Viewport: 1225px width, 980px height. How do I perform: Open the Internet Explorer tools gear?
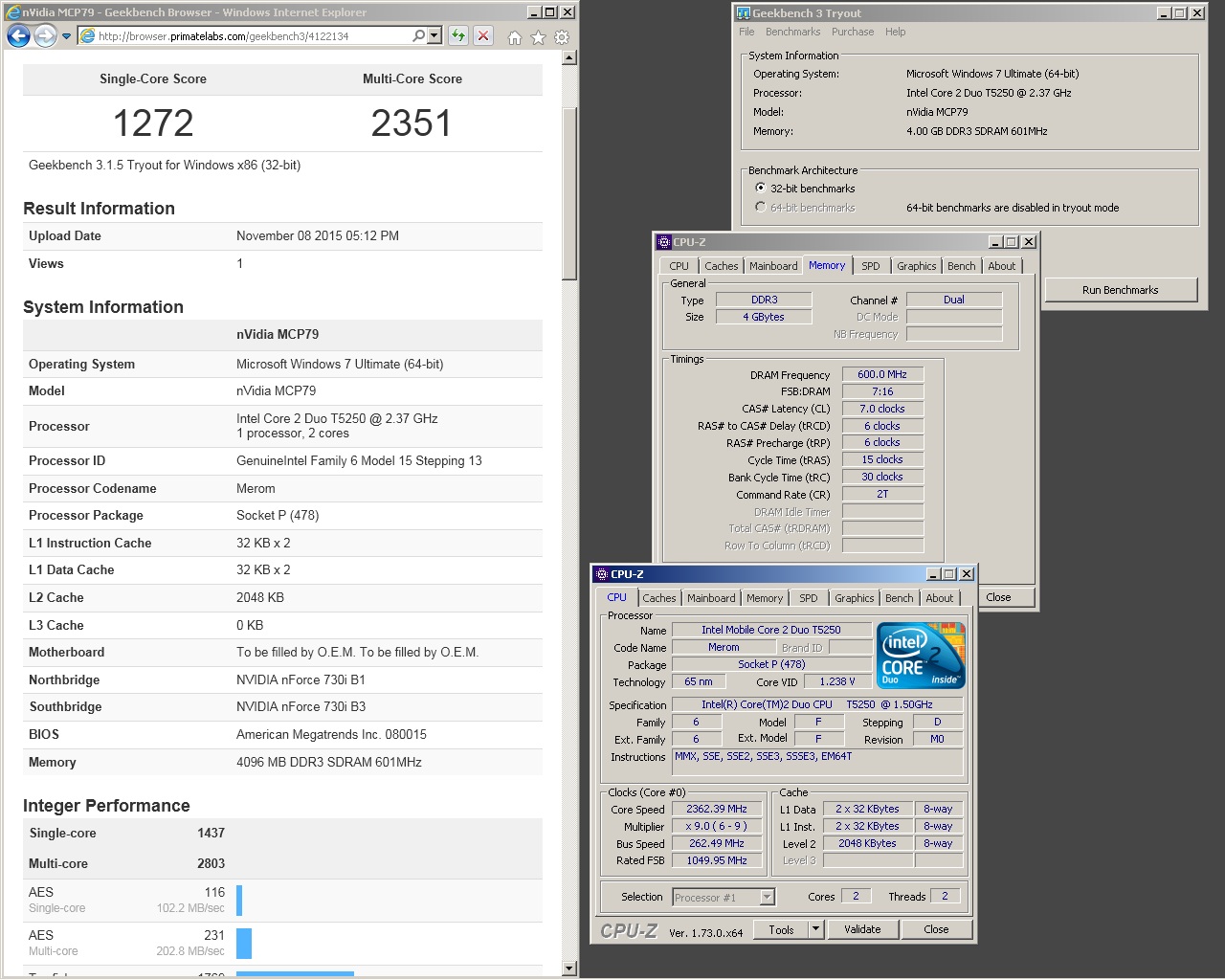[562, 37]
